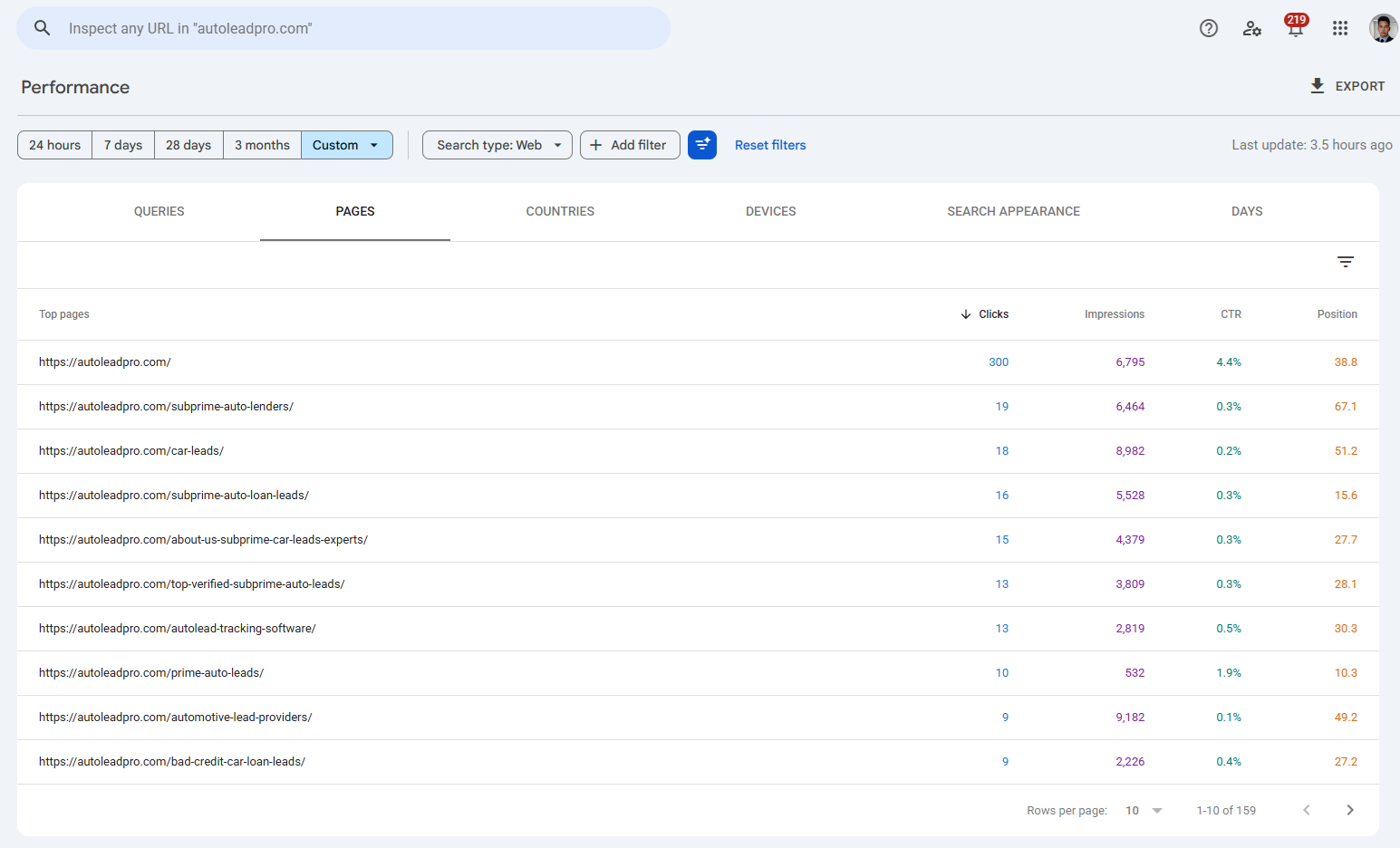The image size is (1400, 848).
Task: Open the Custom date range dropdown
Action: 347,145
